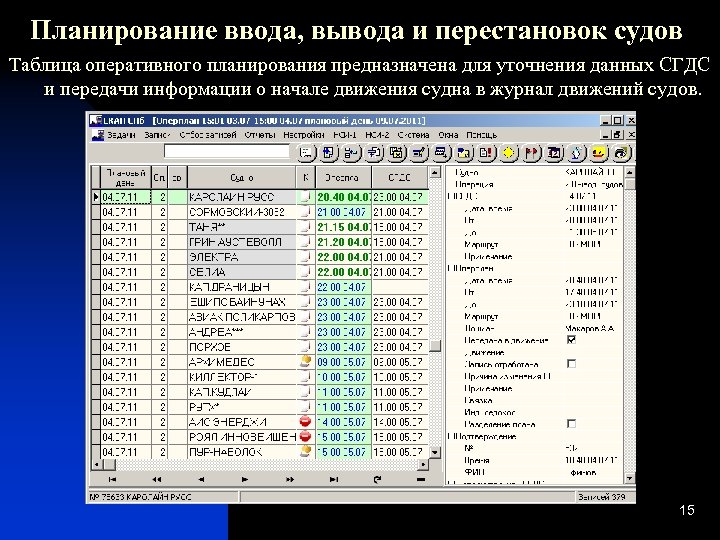720x540 pixels.
Task: Click the details panel scroll-down arrow
Action: coord(630,478)
